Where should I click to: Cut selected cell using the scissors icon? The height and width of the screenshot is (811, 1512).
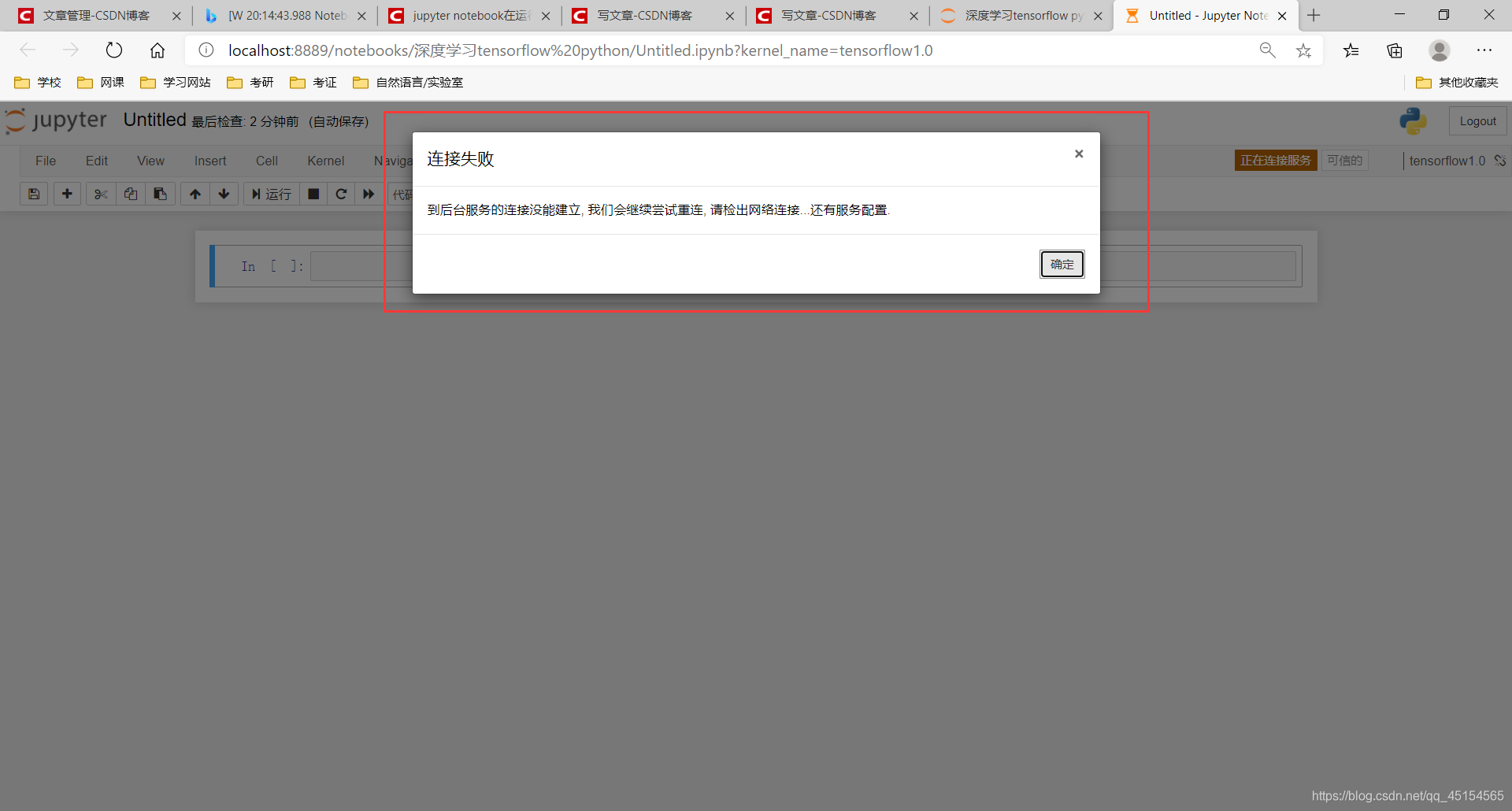coord(101,194)
